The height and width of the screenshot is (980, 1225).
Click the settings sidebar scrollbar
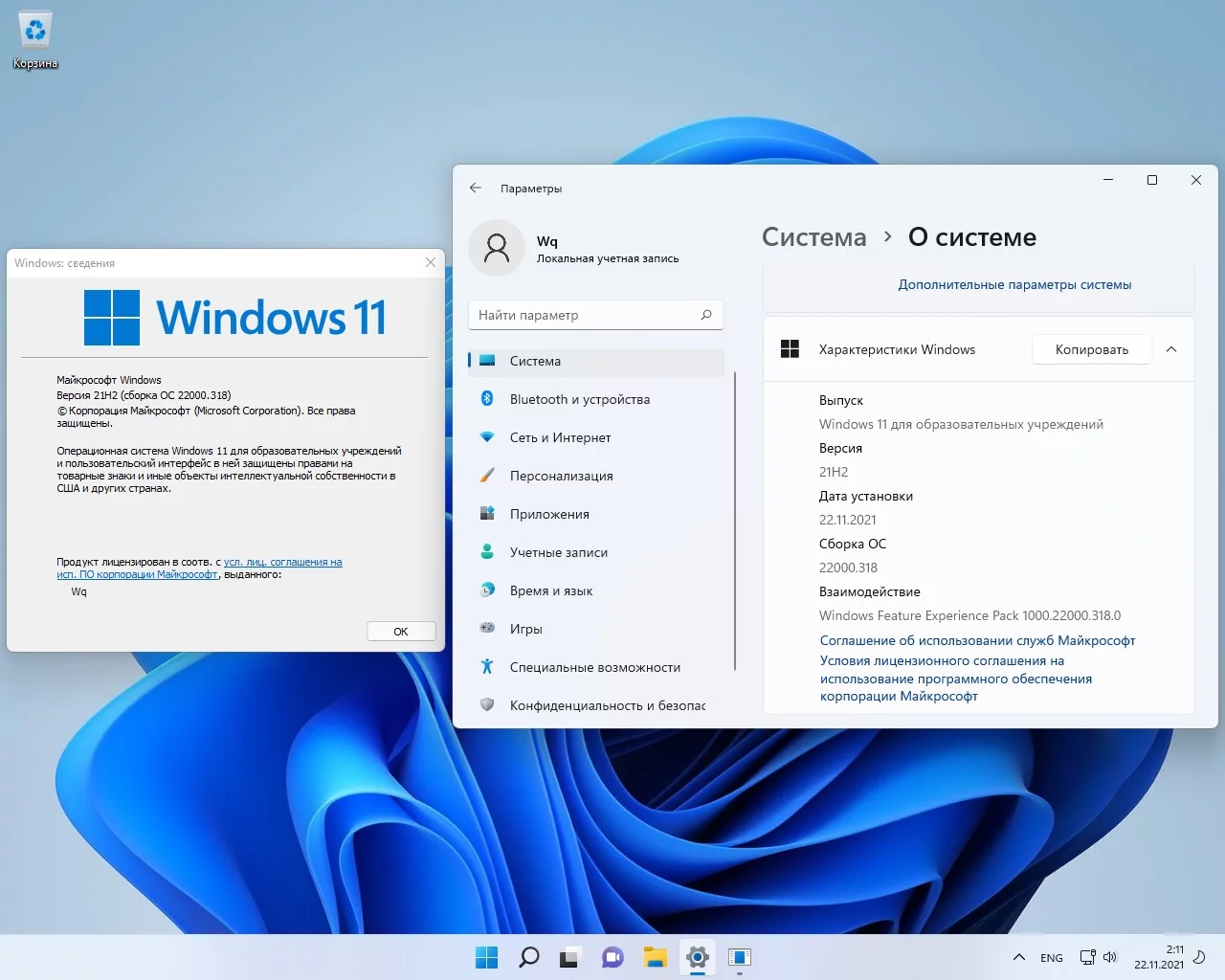point(735,522)
